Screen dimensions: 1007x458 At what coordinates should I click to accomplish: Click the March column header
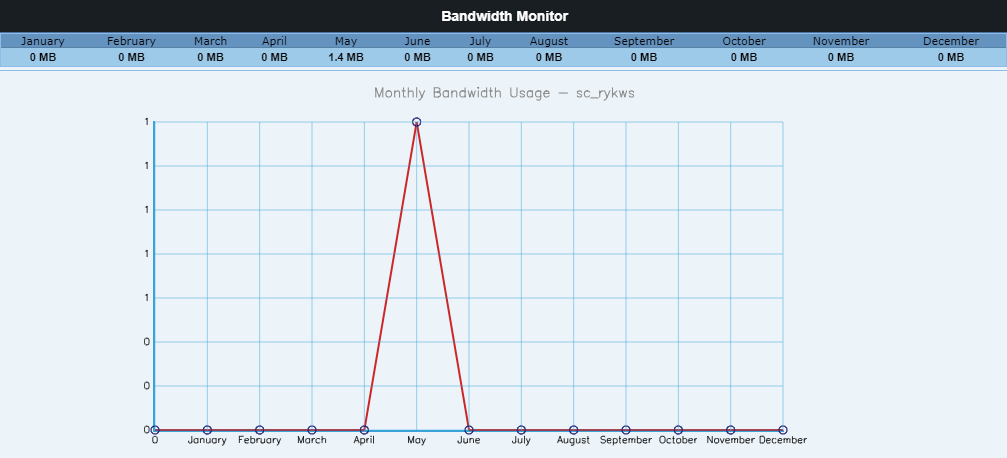click(211, 41)
